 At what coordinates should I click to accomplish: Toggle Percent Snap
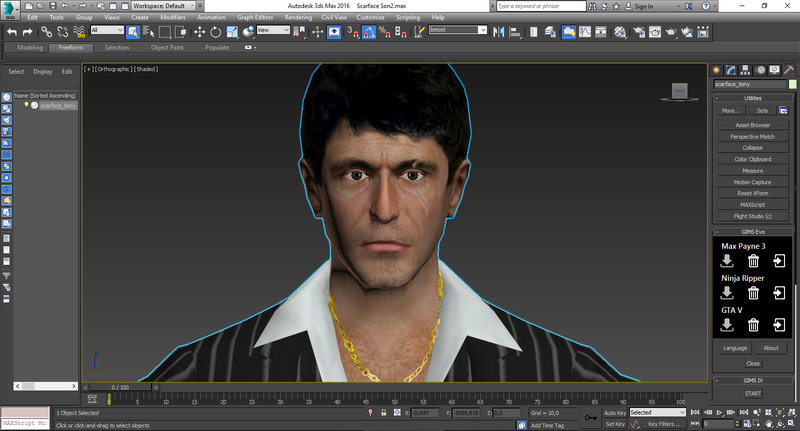[385, 32]
